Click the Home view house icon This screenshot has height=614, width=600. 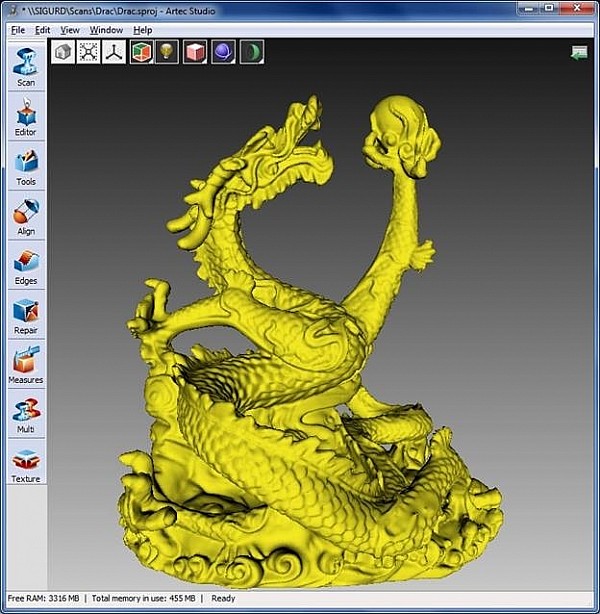coord(63,52)
